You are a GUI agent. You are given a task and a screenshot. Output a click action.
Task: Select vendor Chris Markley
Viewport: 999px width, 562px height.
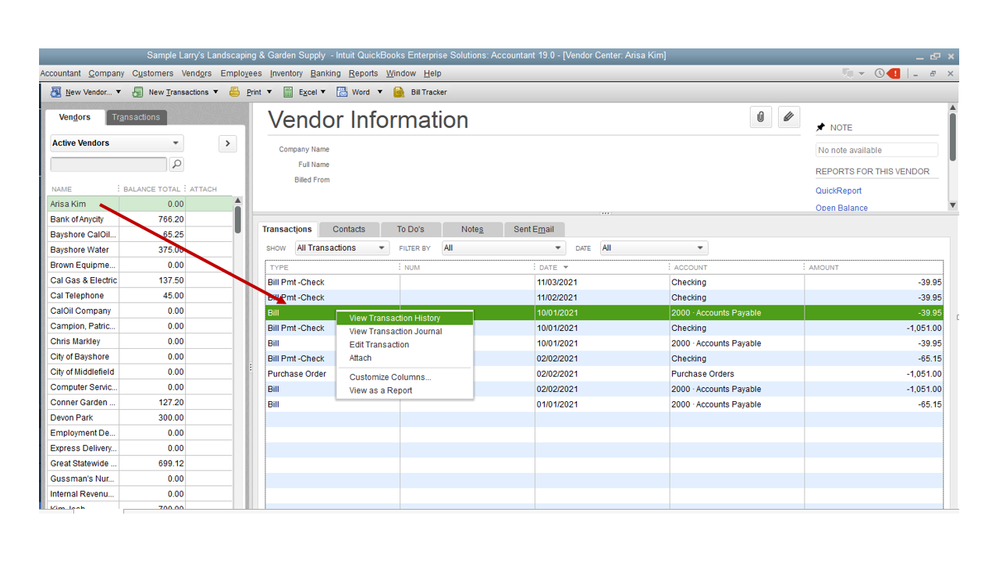140,342
